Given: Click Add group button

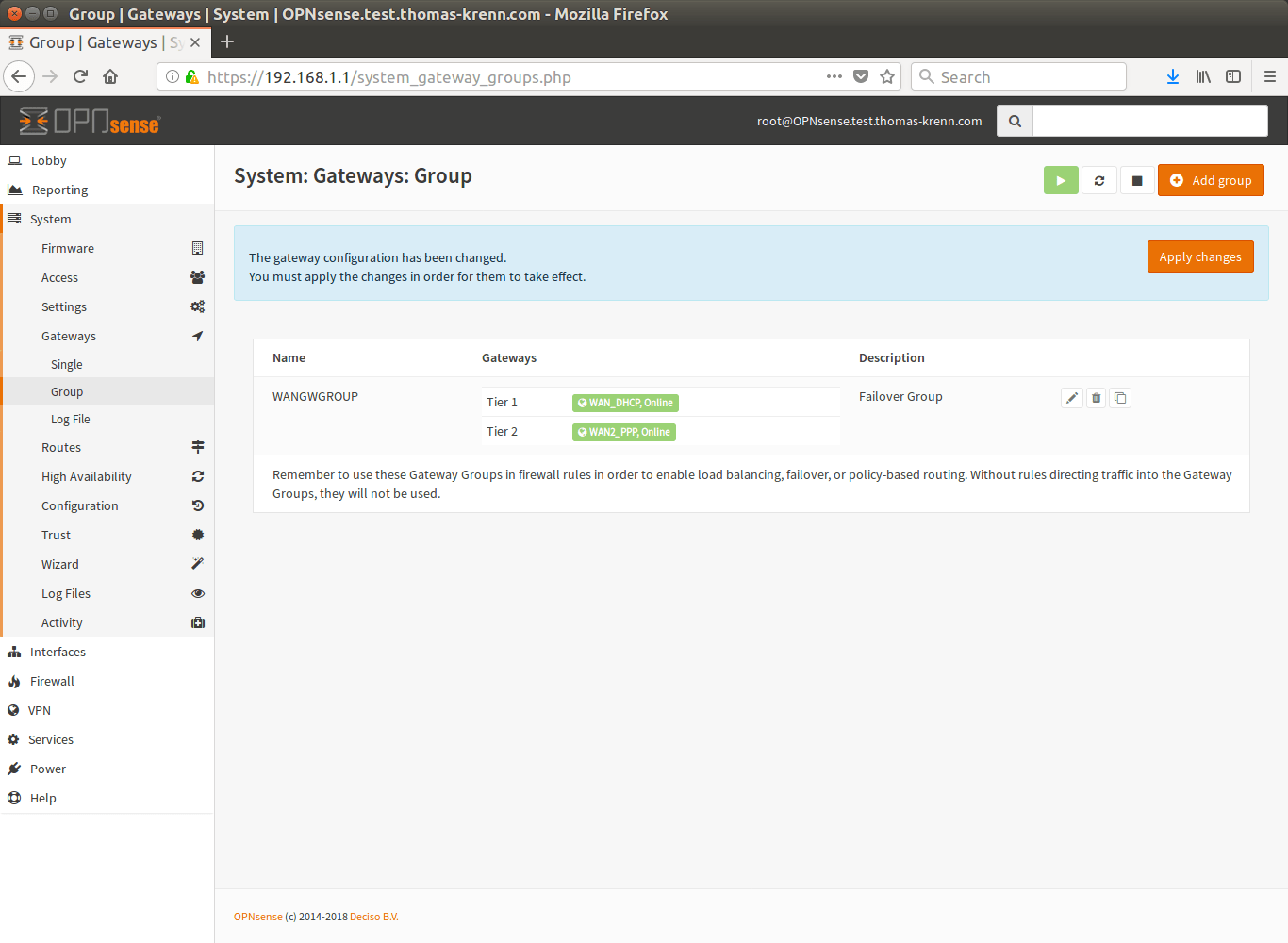Looking at the screenshot, I should 1211,180.
